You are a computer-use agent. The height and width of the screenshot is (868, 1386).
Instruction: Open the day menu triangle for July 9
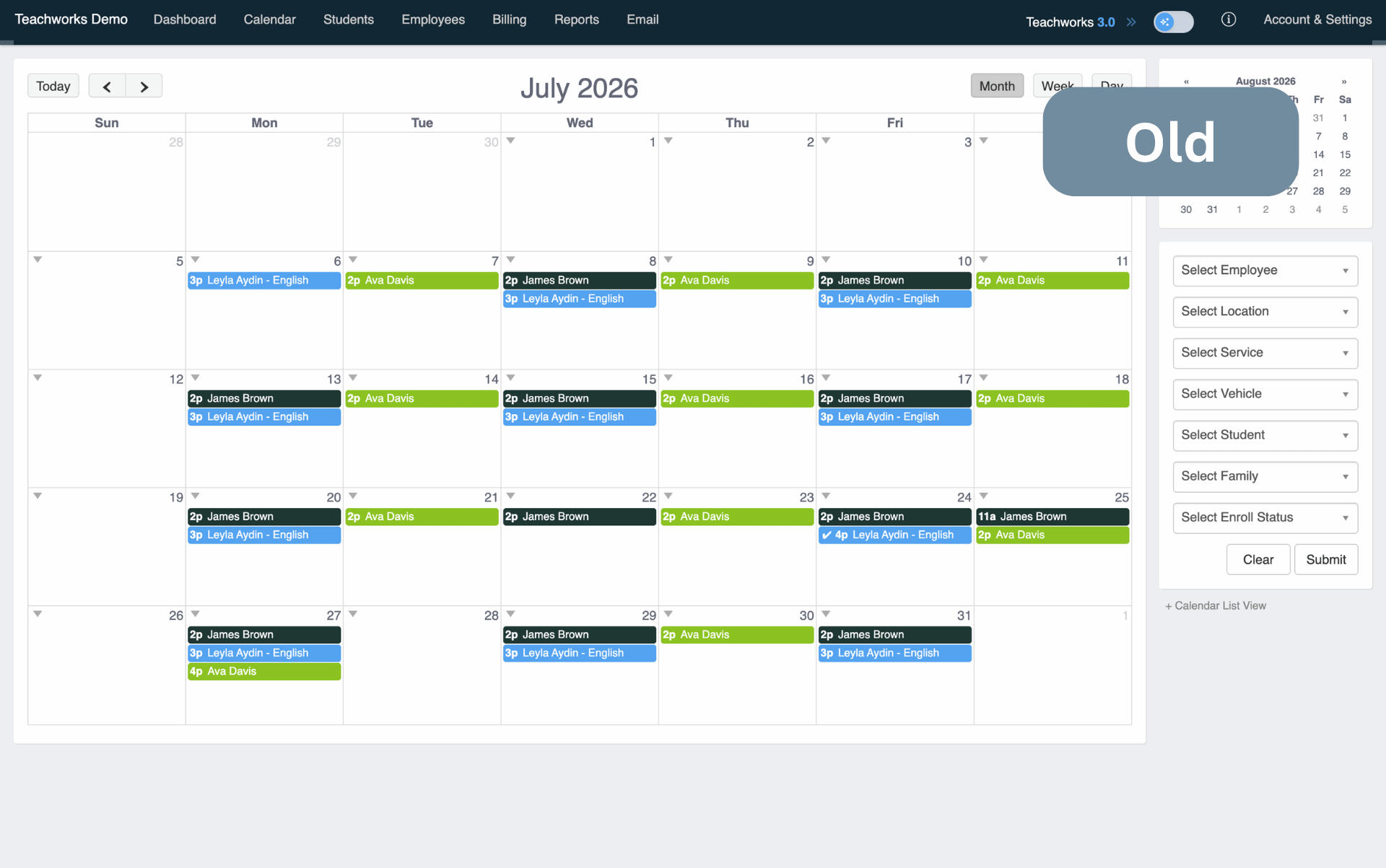668,260
